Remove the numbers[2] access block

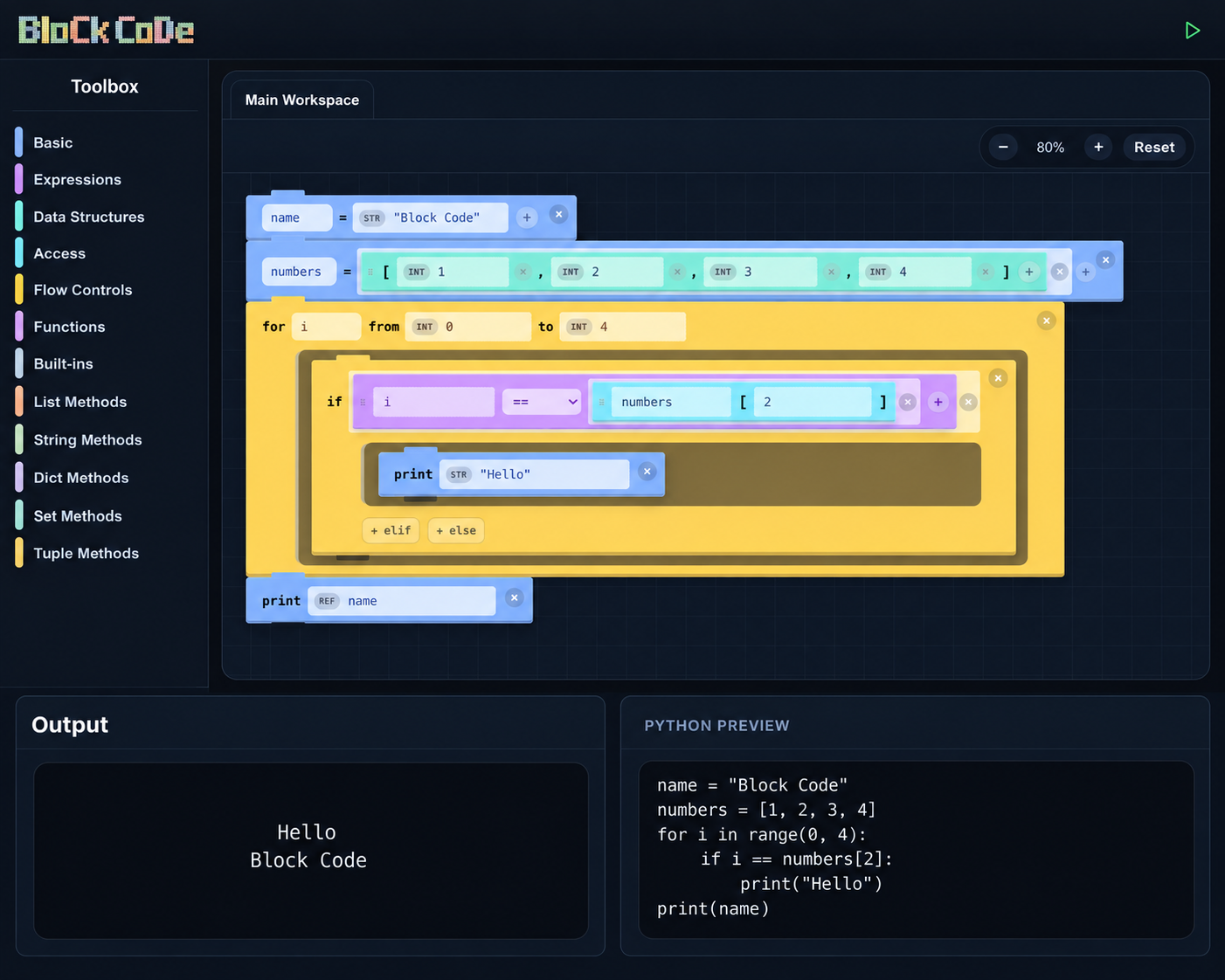click(x=908, y=402)
